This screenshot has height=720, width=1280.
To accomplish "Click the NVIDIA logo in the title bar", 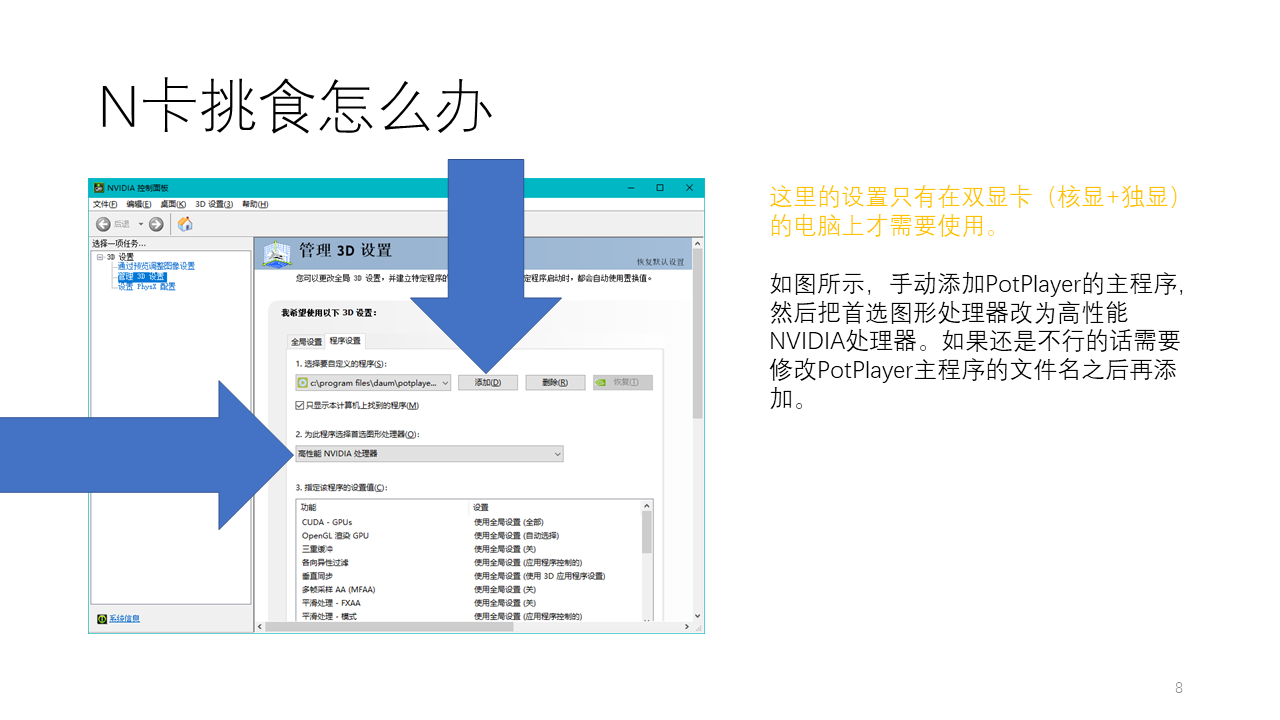I will (98, 188).
